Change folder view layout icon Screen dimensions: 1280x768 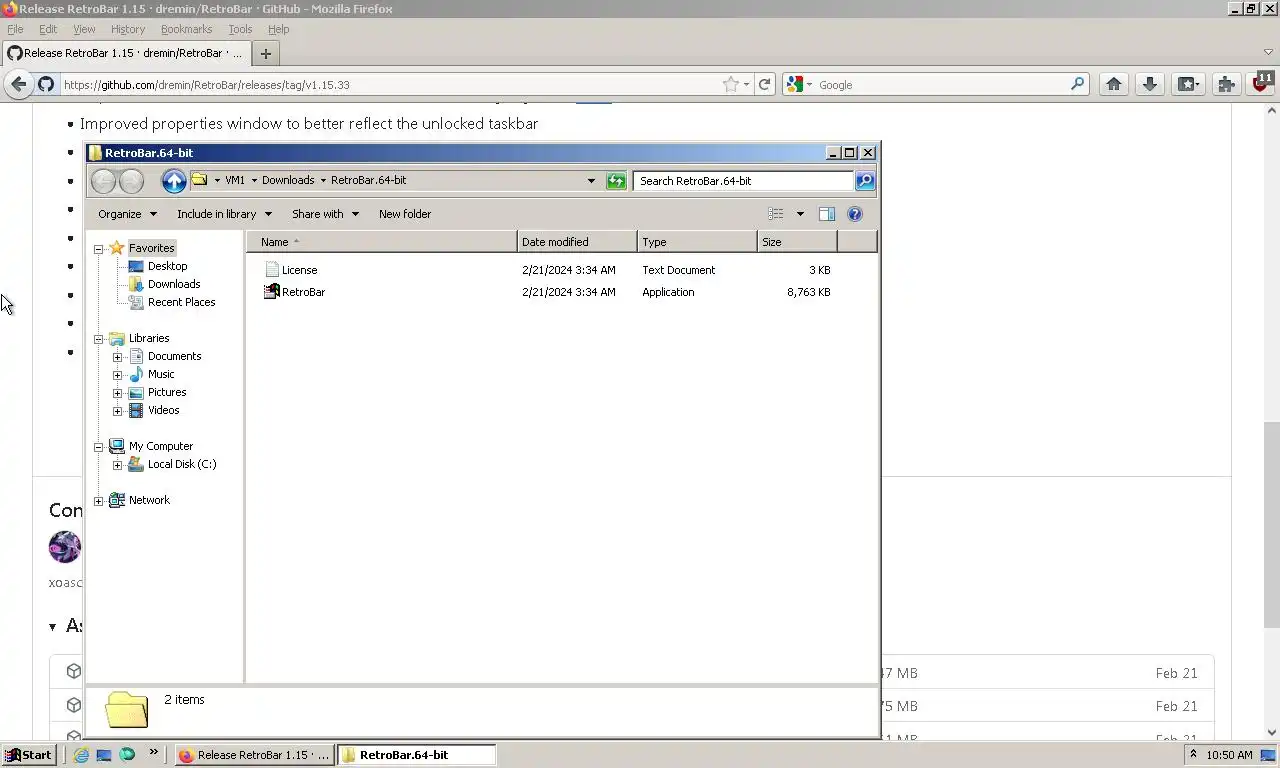pyautogui.click(x=776, y=214)
